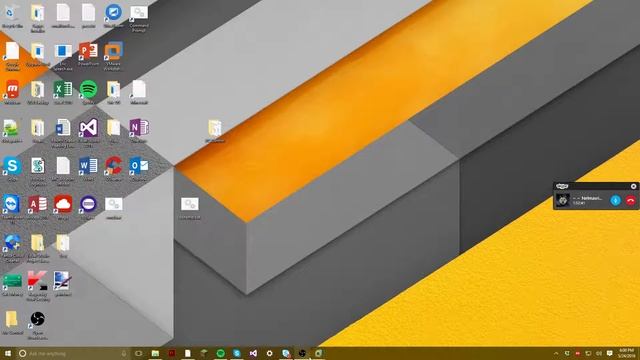Switch to Skype on the taskbar
The height and width of the screenshot is (360, 640).
(237, 353)
